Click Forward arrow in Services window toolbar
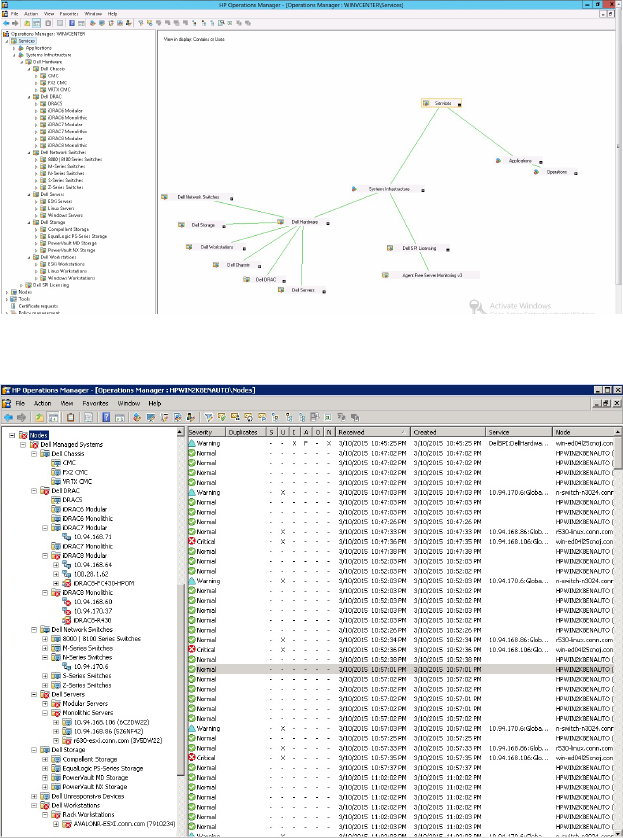623x838 pixels. 15,23
